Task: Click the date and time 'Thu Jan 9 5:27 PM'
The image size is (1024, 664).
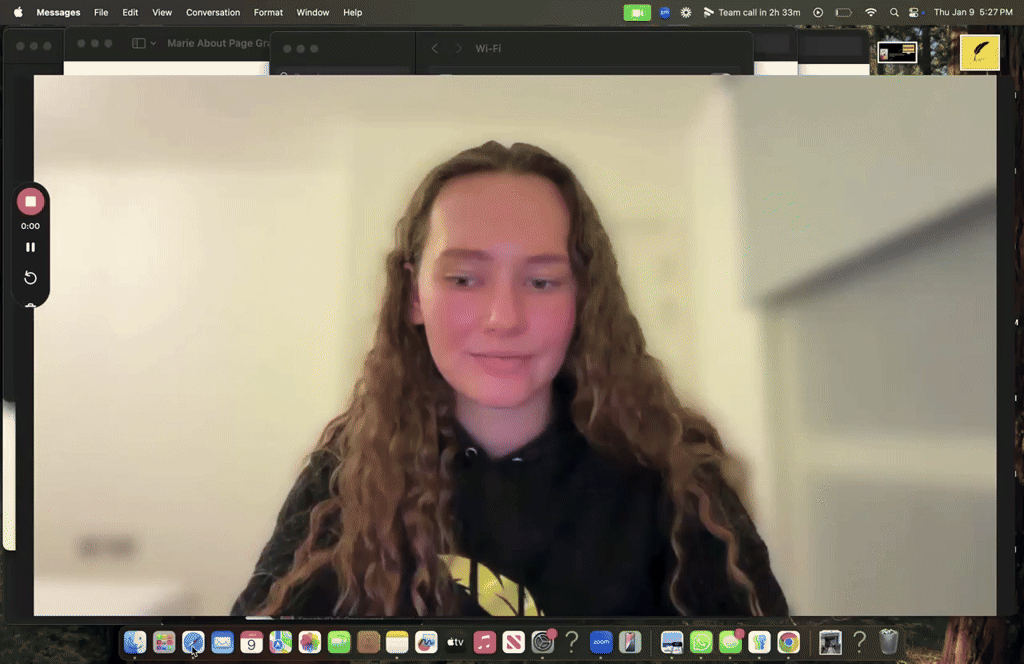Action: (973, 12)
